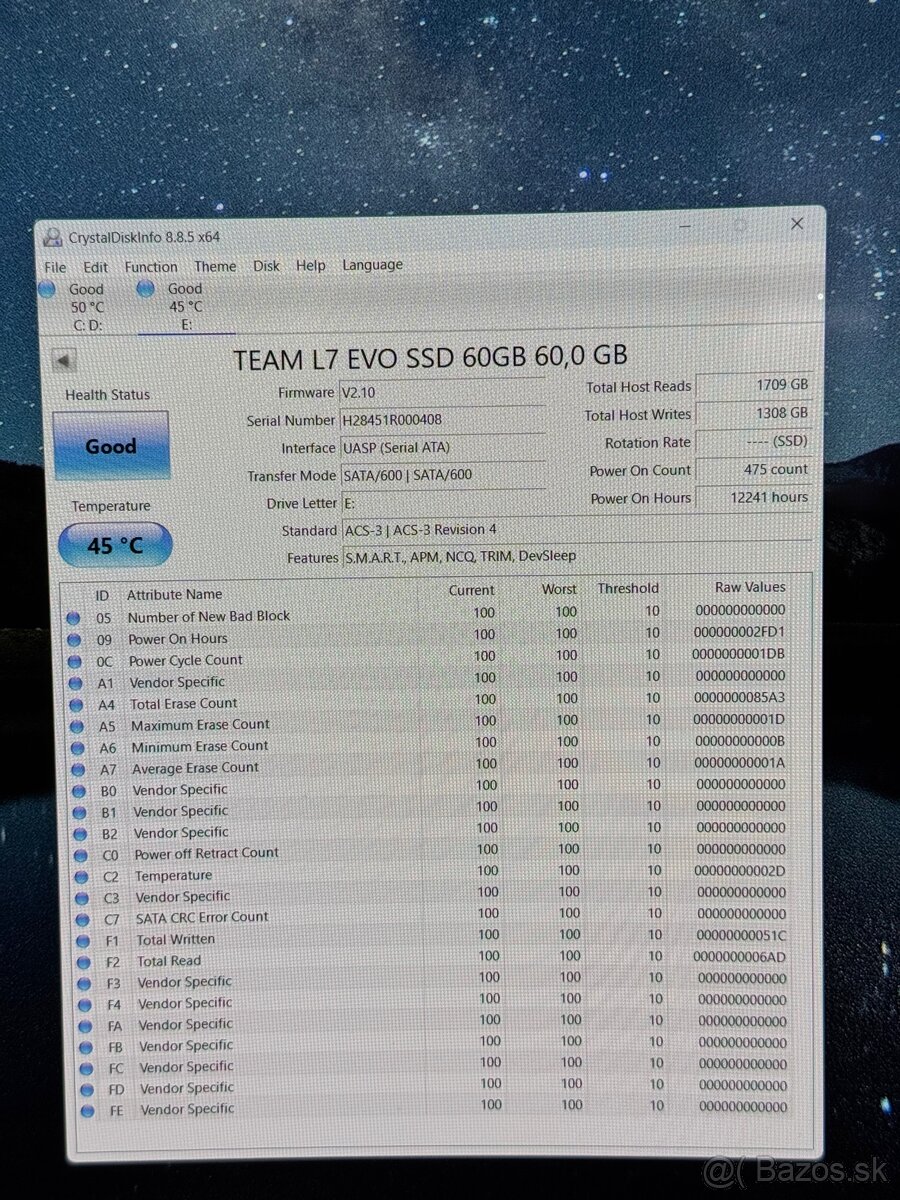Click status dot for row ID A1
Screen dimensions: 900x1200
pyautogui.click(x=75, y=684)
